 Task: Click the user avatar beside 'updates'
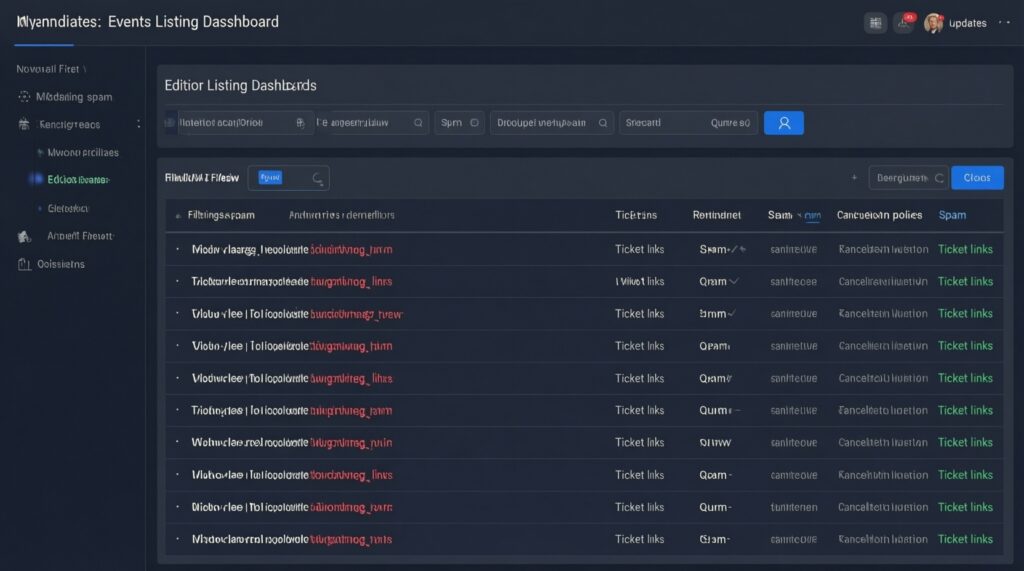point(933,23)
